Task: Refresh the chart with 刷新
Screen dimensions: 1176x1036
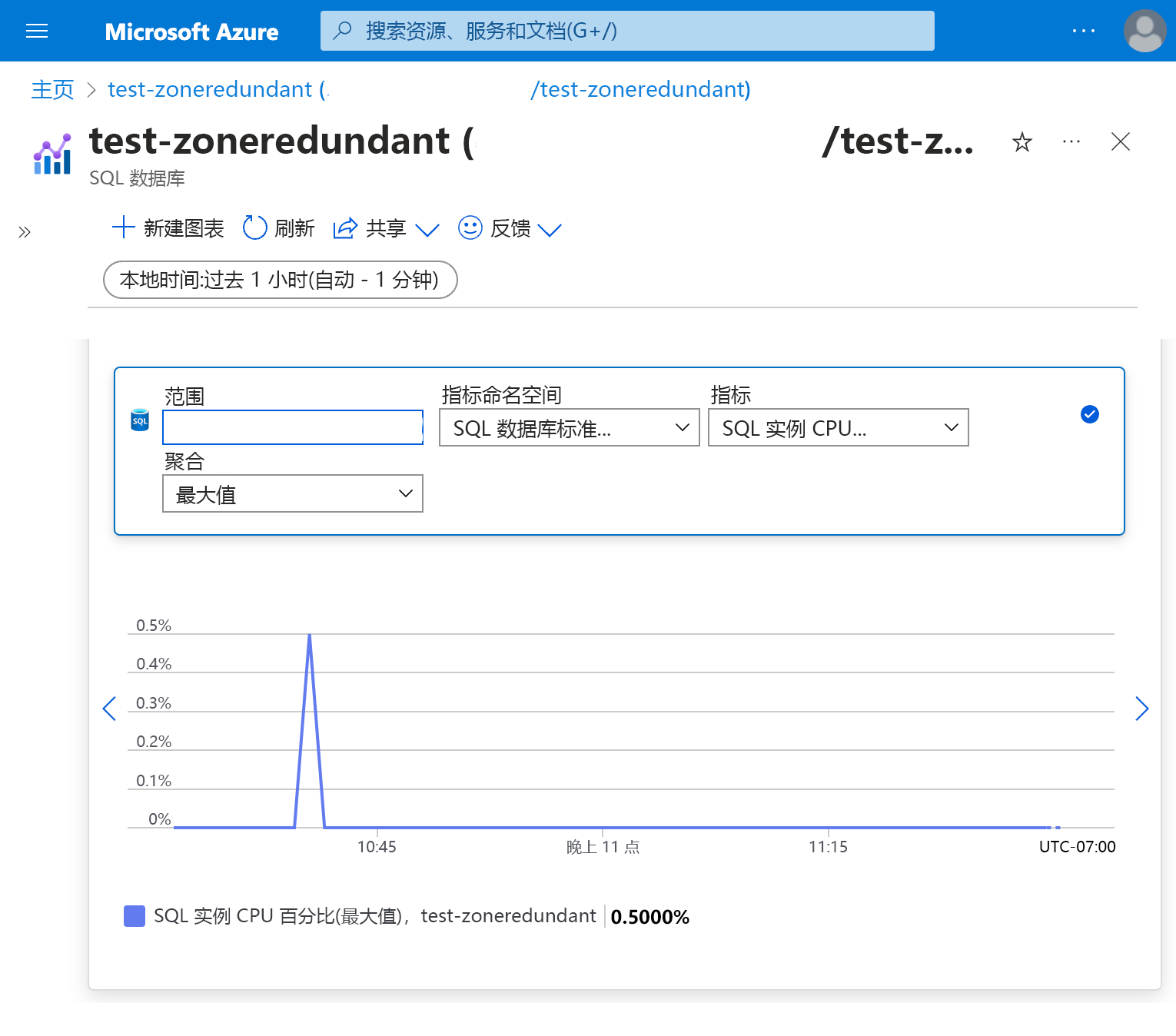Action: [x=278, y=228]
